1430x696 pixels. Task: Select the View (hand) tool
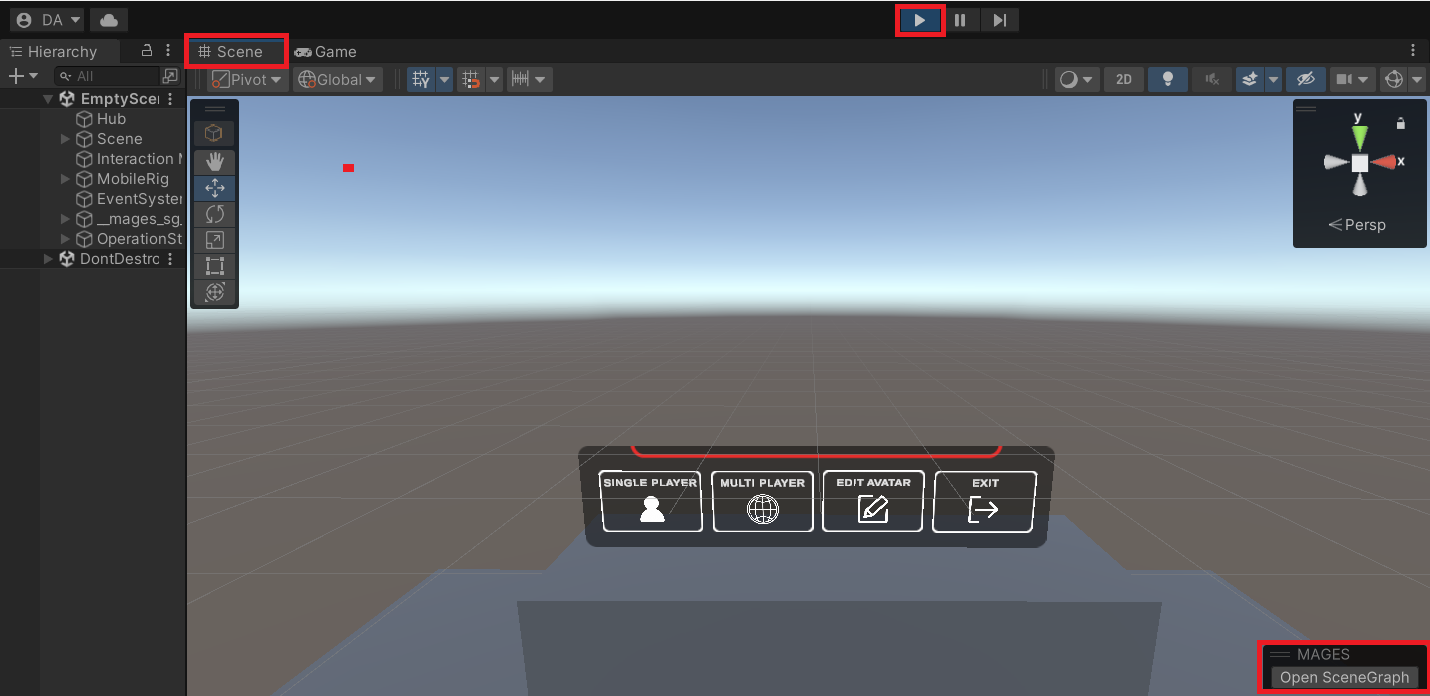[x=214, y=160]
